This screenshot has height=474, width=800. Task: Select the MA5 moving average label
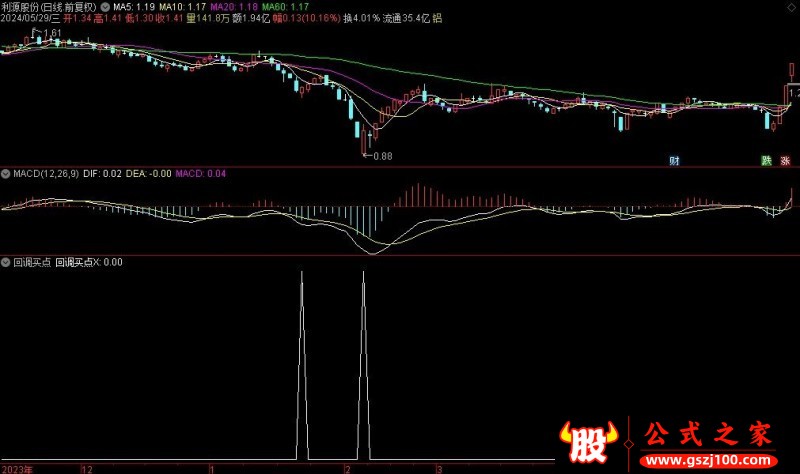130,5
